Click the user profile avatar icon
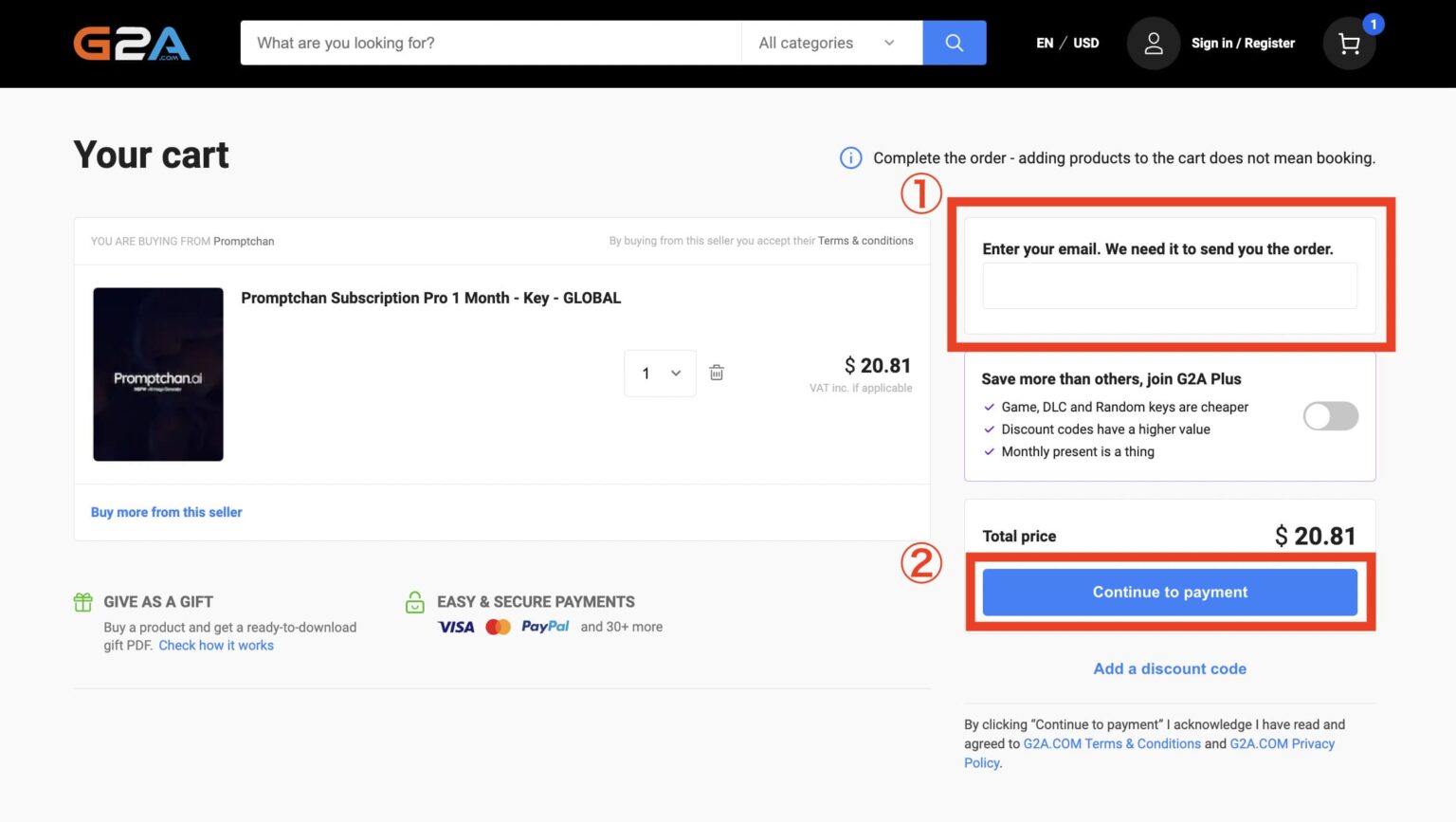This screenshot has width=1456, height=822. pos(1153,44)
